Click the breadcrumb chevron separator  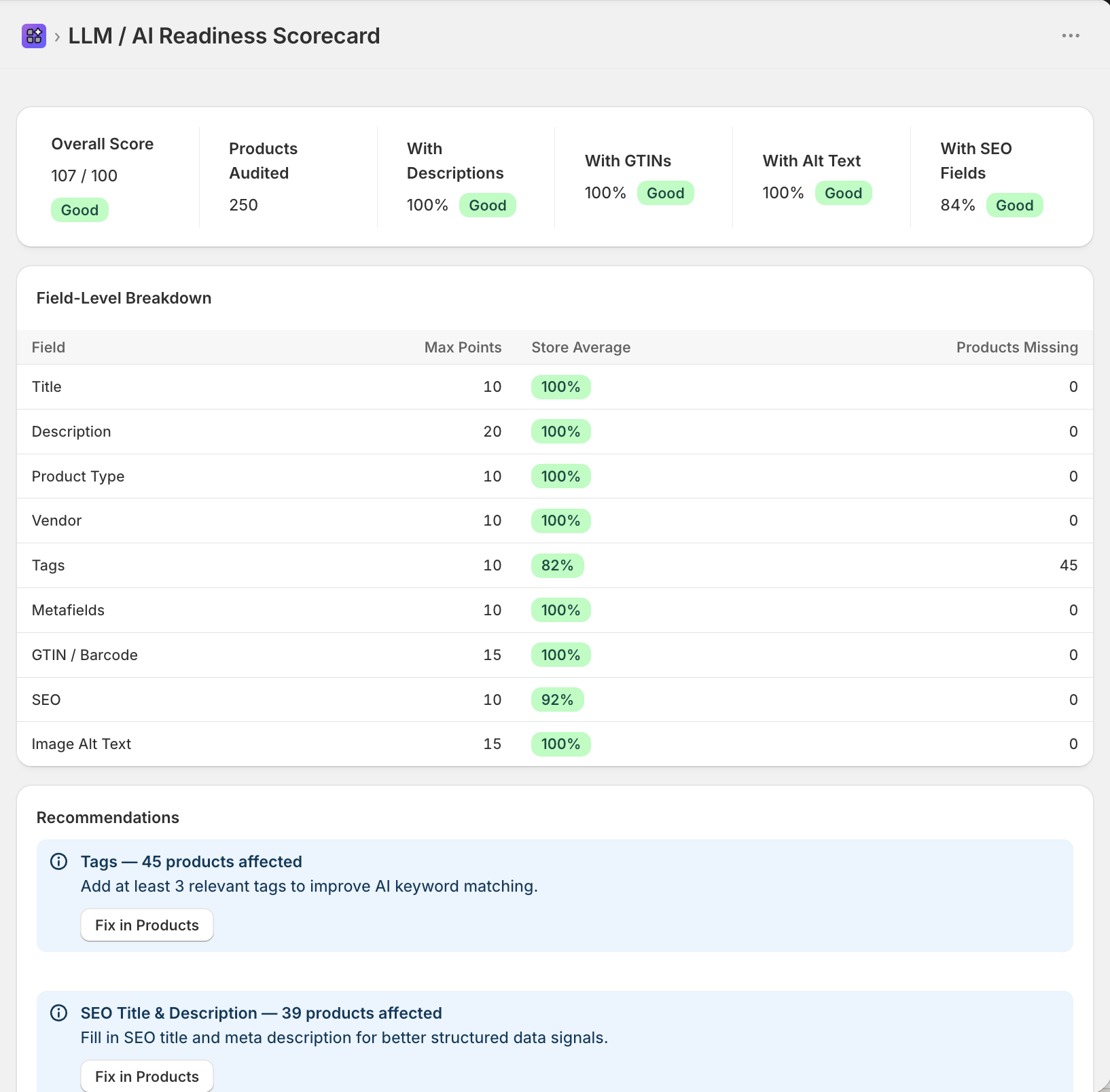[x=57, y=37]
